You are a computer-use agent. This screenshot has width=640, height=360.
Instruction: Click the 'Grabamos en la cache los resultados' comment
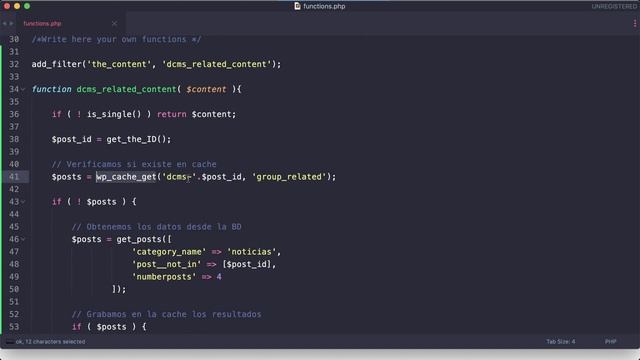tap(167, 314)
